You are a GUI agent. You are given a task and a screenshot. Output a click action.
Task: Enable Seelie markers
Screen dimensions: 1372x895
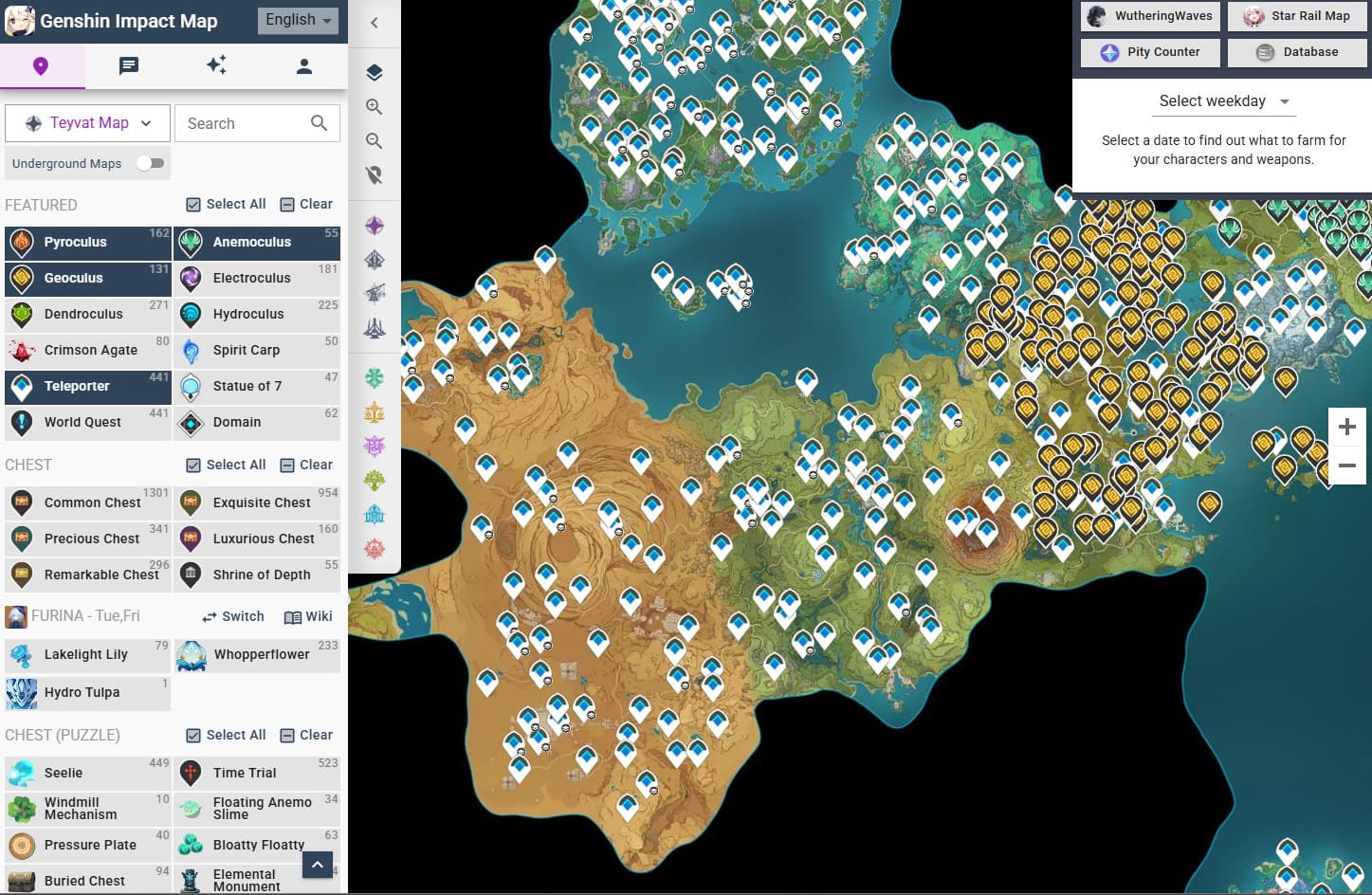88,774
